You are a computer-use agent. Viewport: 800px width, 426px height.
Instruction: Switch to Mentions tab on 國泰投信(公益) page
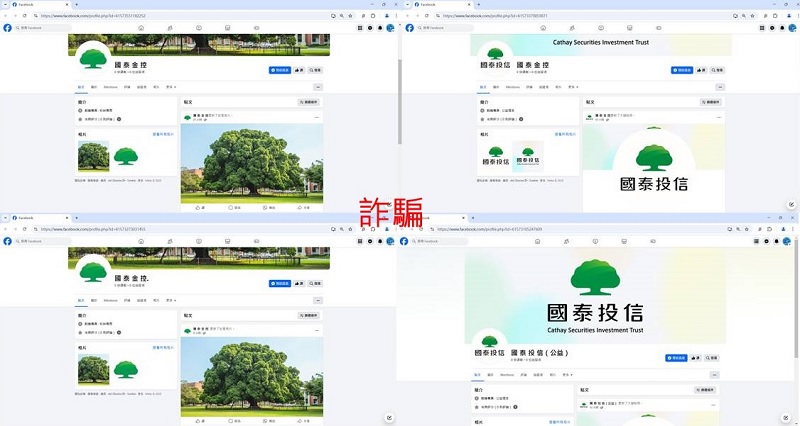[507, 375]
